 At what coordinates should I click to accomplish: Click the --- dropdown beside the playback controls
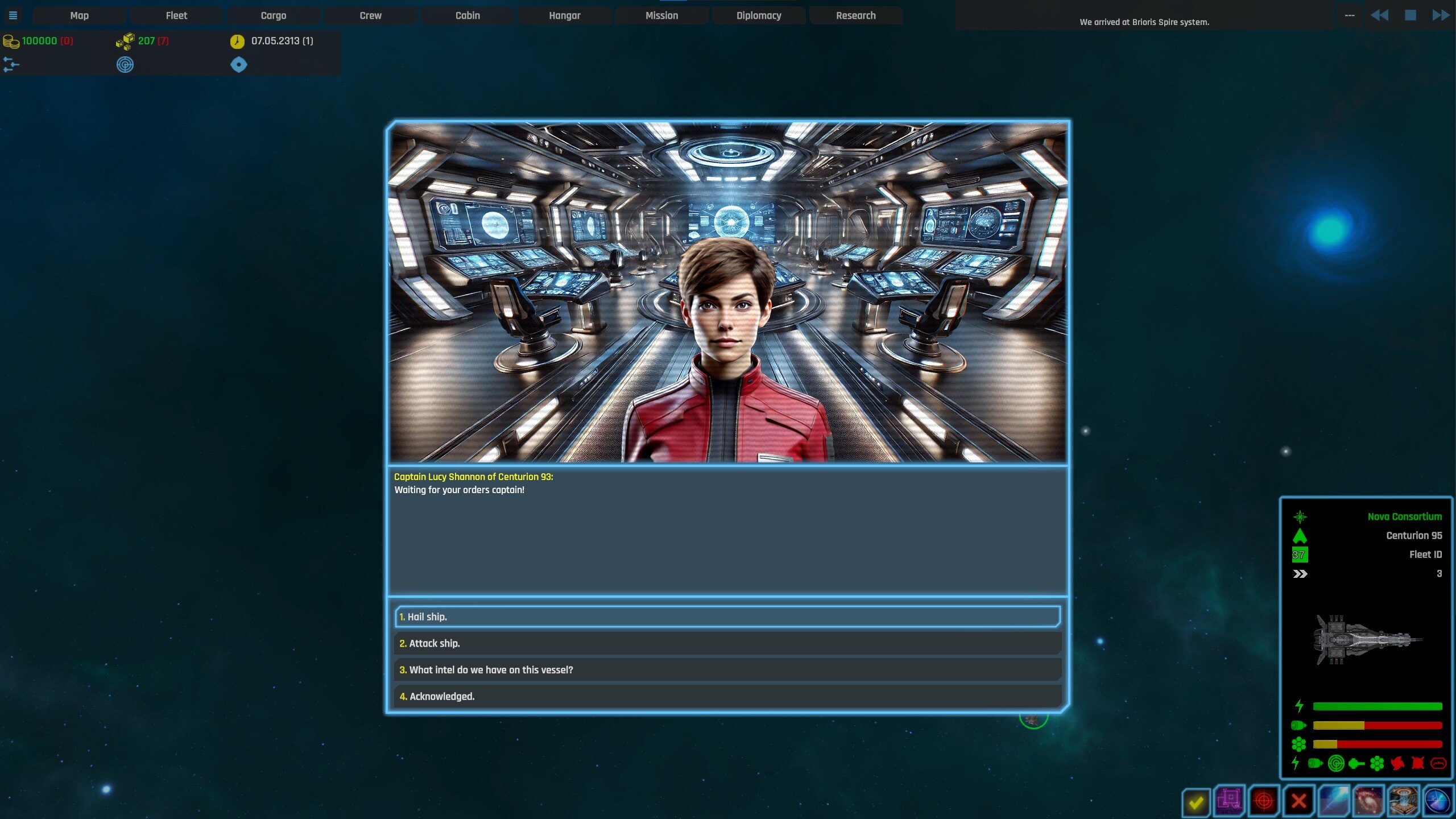pos(1350,15)
